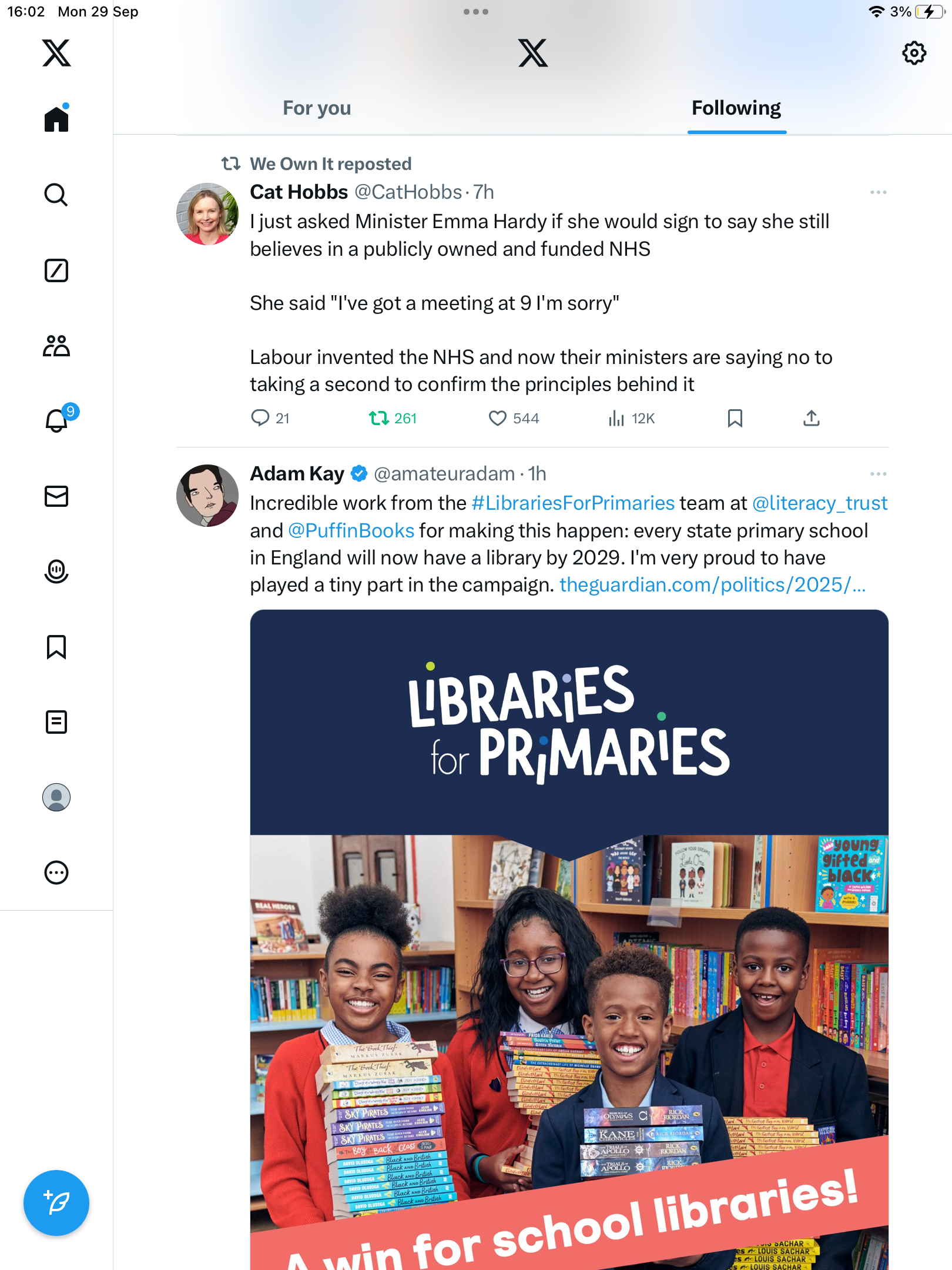The image size is (952, 1270).
Task: Toggle bookmark on Cat Hobbs post
Action: click(x=735, y=418)
